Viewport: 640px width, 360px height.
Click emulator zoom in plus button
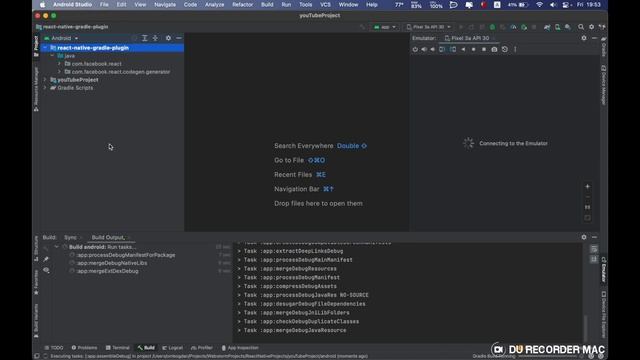point(587,187)
